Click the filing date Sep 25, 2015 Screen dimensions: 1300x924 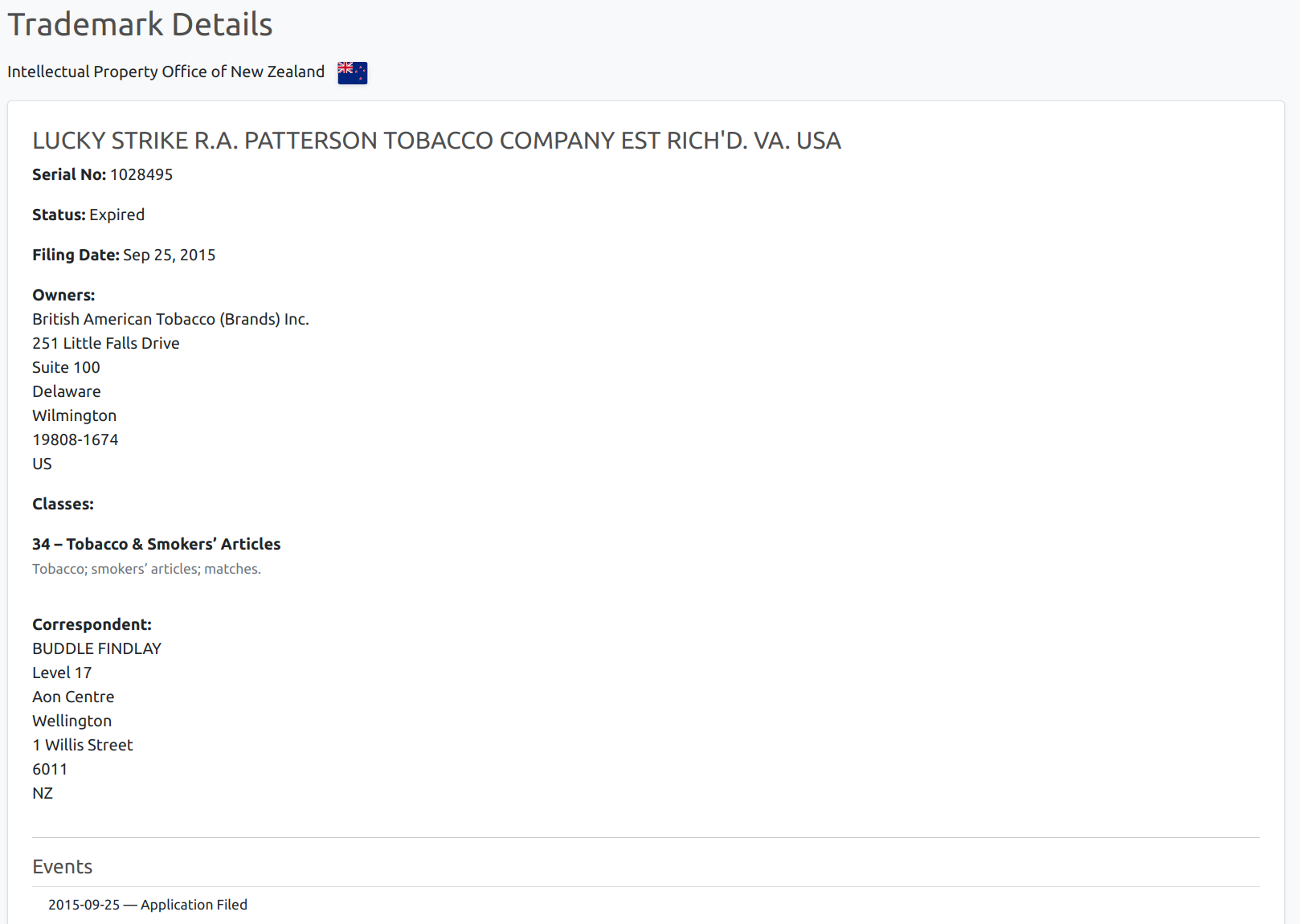(x=169, y=255)
